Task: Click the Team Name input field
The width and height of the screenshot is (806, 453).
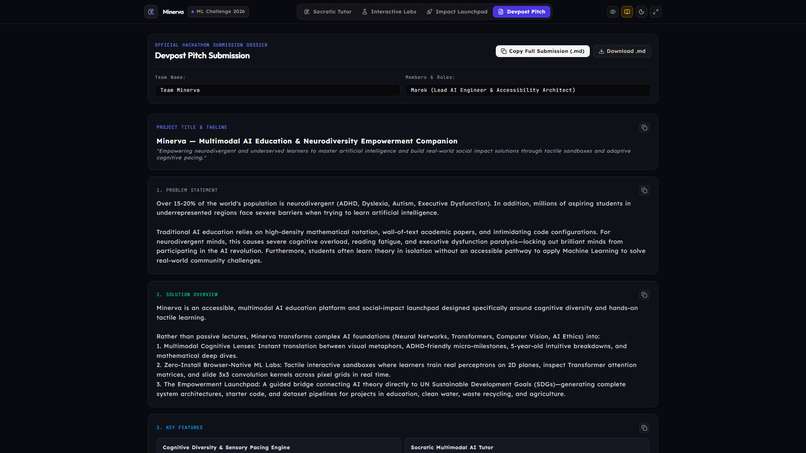Action: pos(278,90)
